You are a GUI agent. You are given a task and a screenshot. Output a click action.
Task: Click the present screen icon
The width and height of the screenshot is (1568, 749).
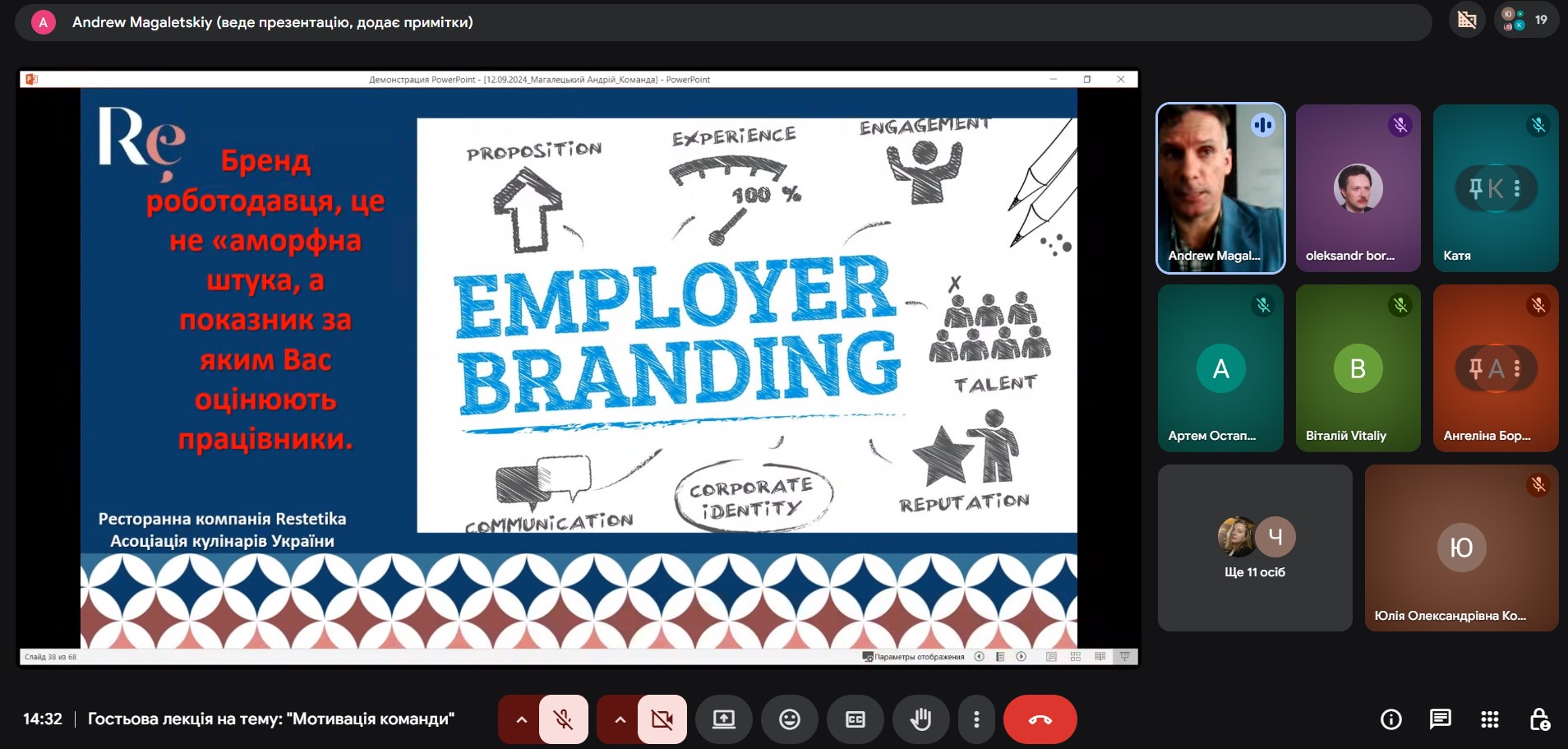(723, 719)
